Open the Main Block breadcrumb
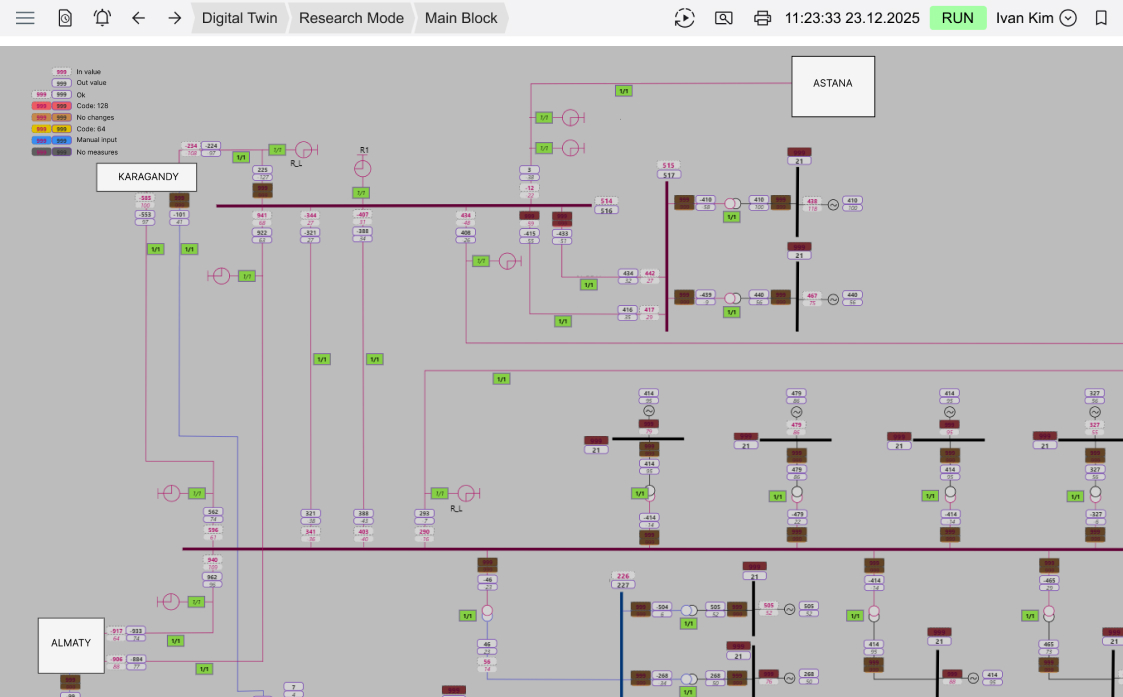 (461, 18)
